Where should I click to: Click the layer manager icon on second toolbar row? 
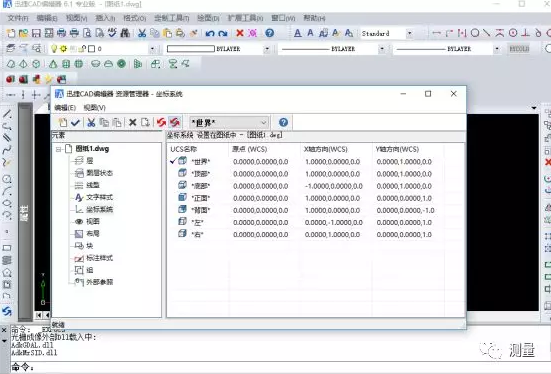point(11,49)
